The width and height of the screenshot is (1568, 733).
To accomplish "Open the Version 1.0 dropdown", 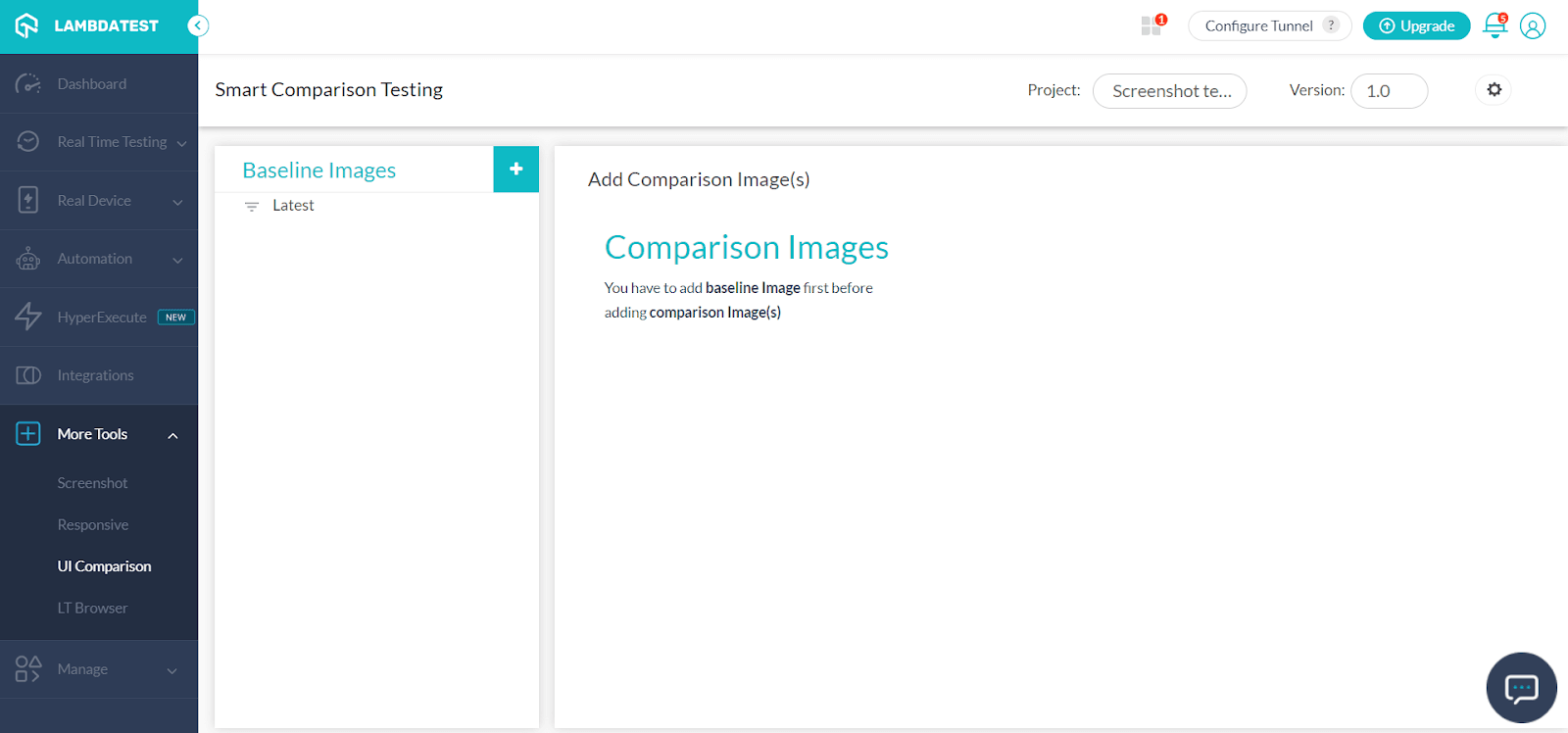I will (x=1389, y=91).
